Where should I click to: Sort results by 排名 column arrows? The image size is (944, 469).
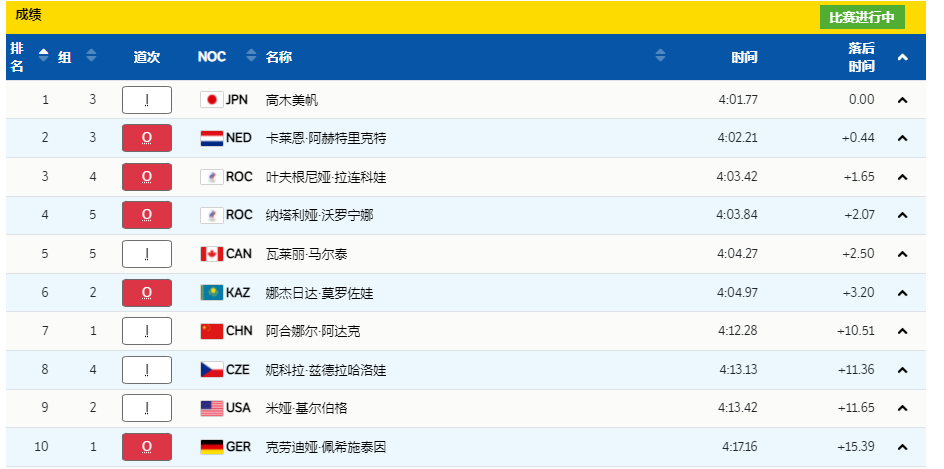point(43,56)
